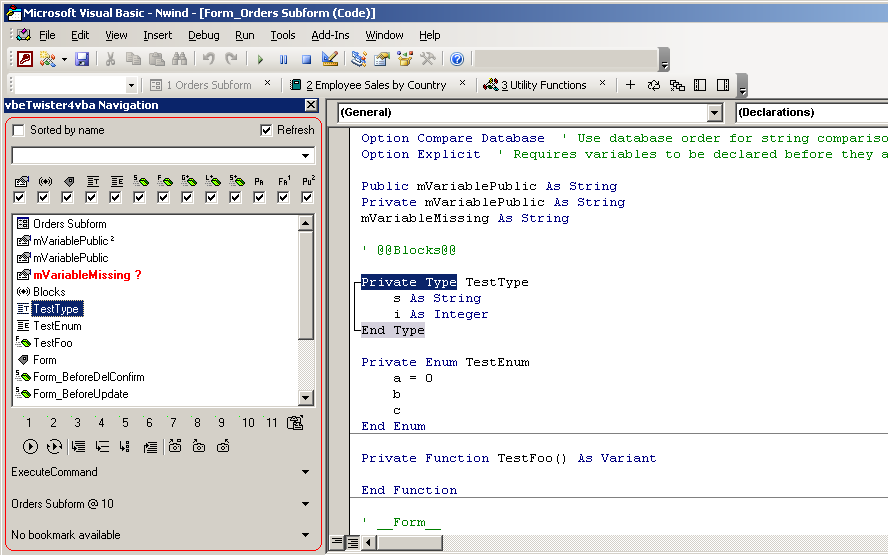Open the Debug menu
This screenshot has width=888, height=555.
203,35
